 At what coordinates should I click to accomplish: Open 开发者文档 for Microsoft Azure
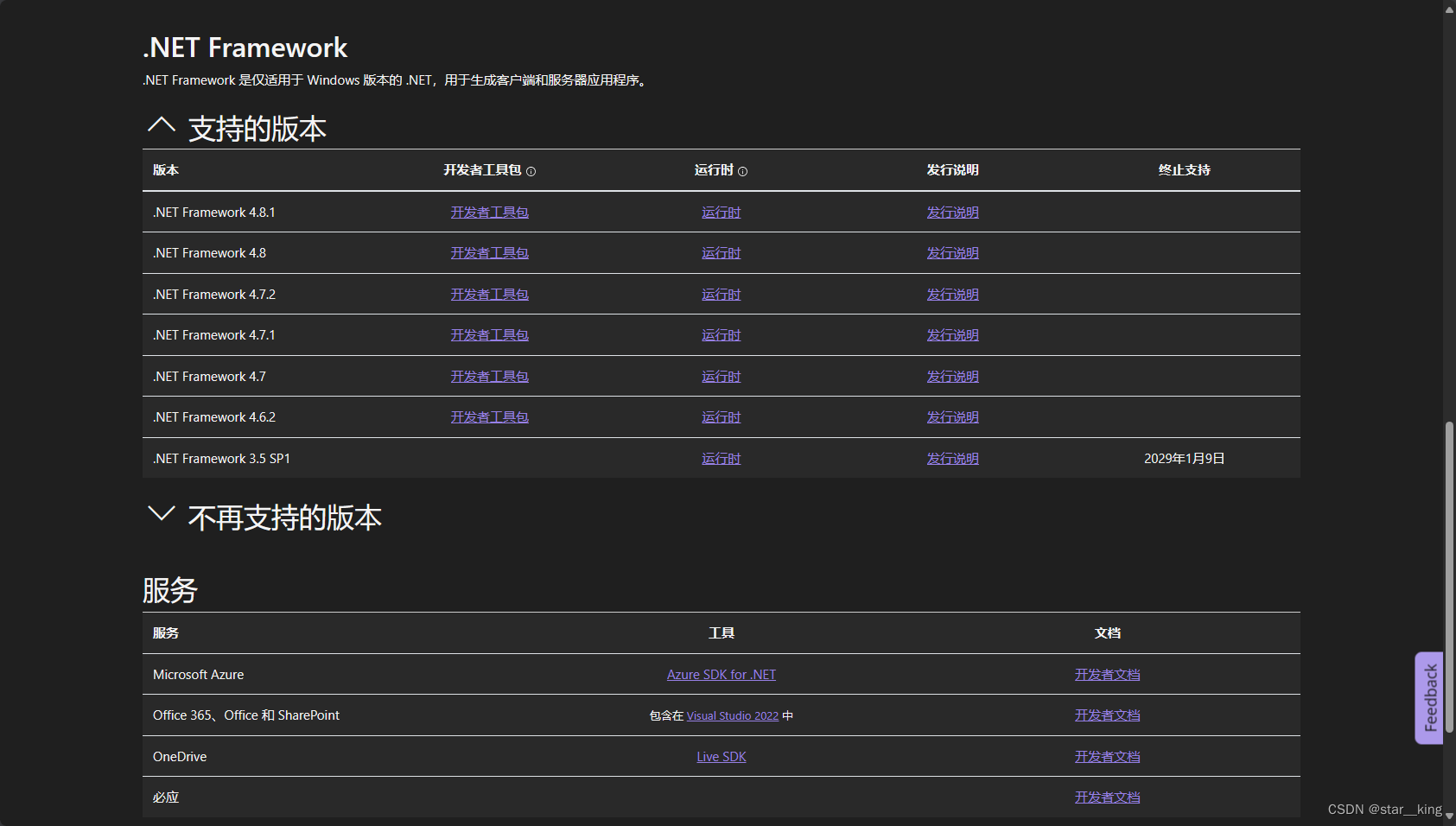pyautogui.click(x=1108, y=675)
